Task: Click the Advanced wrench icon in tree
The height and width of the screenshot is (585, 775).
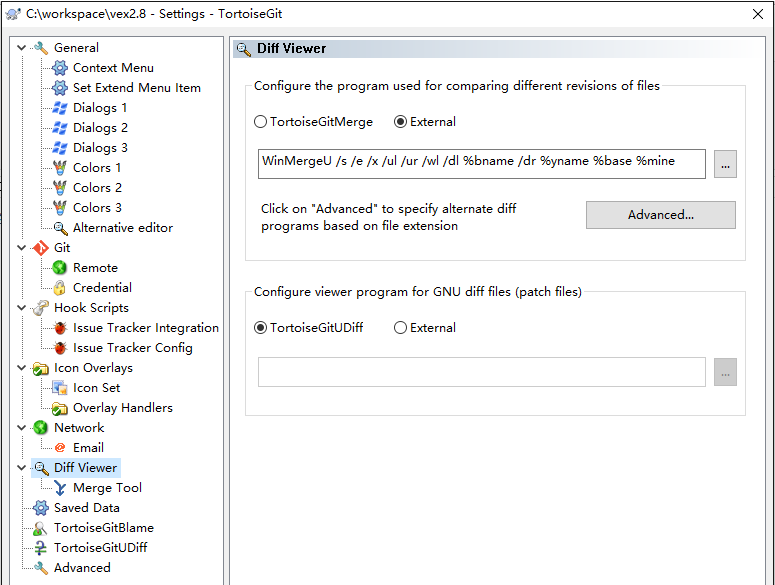Action: coord(41,568)
